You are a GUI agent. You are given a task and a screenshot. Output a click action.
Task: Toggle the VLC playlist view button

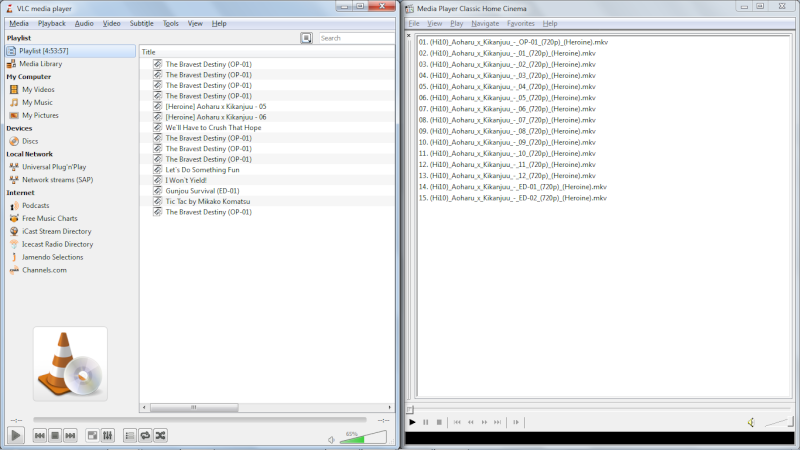130,435
